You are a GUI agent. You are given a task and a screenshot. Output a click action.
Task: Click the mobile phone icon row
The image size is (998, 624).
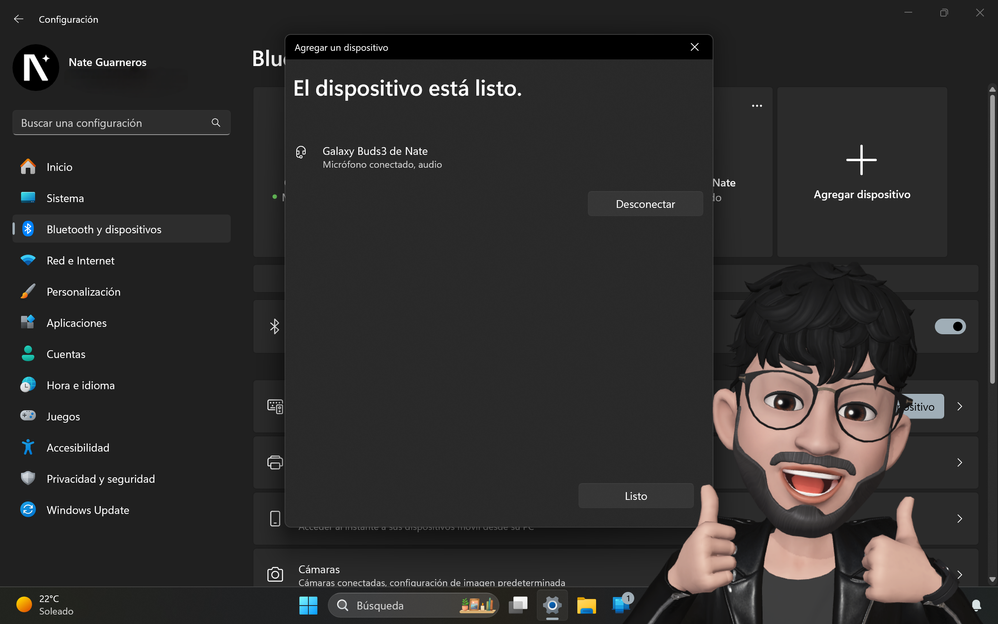click(x=275, y=518)
